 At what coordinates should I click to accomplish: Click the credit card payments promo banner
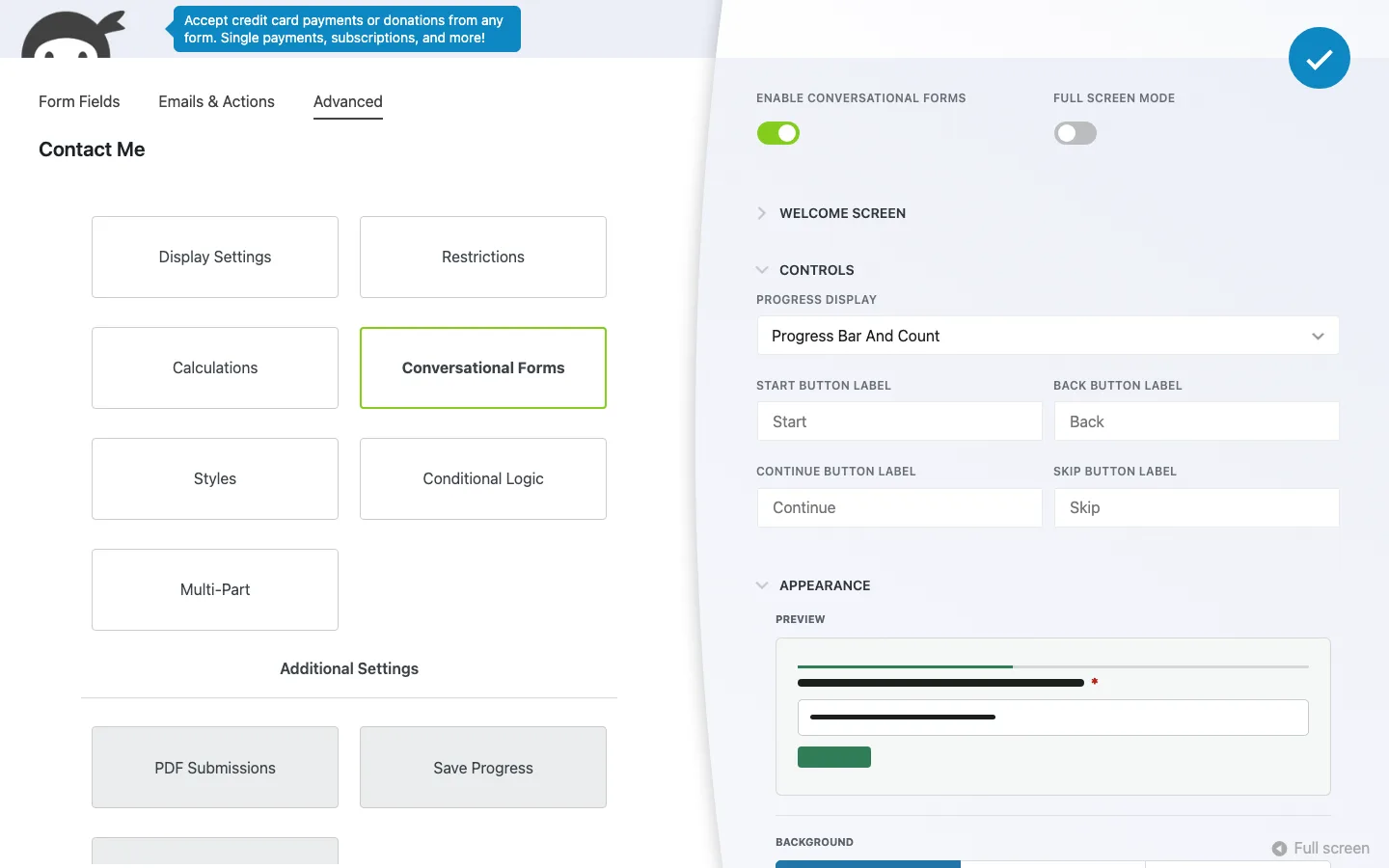[x=346, y=29]
